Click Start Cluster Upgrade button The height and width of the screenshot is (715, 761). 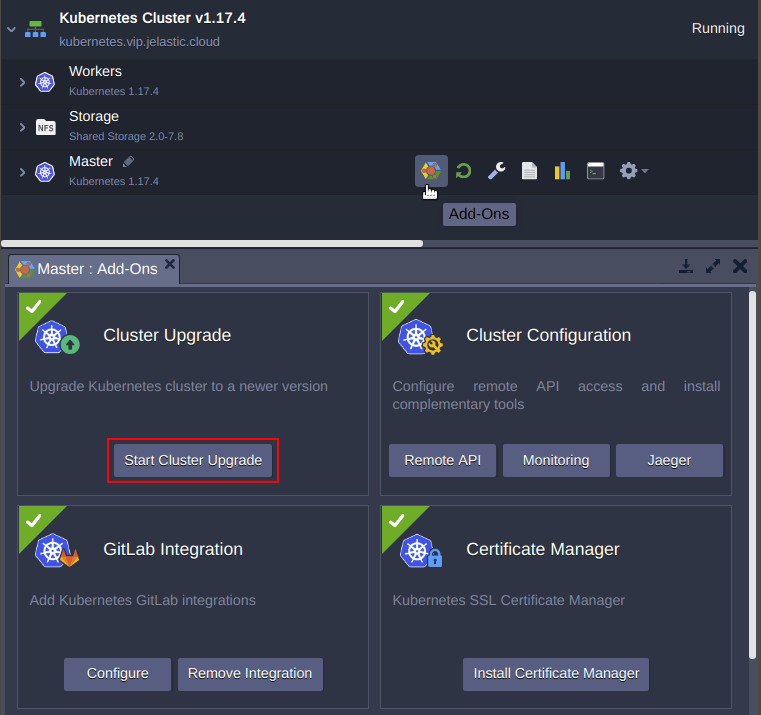click(193, 460)
